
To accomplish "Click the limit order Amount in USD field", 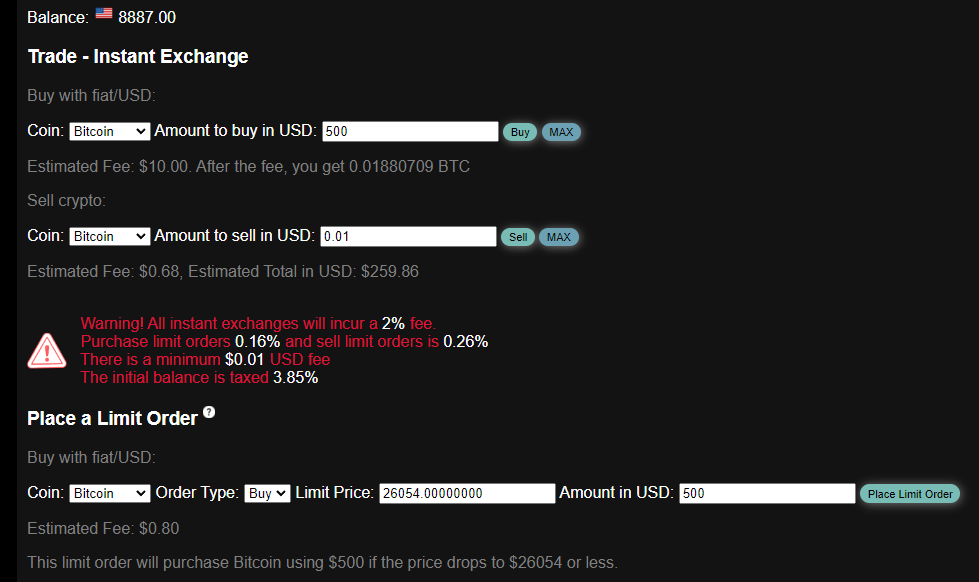I will [x=767, y=493].
